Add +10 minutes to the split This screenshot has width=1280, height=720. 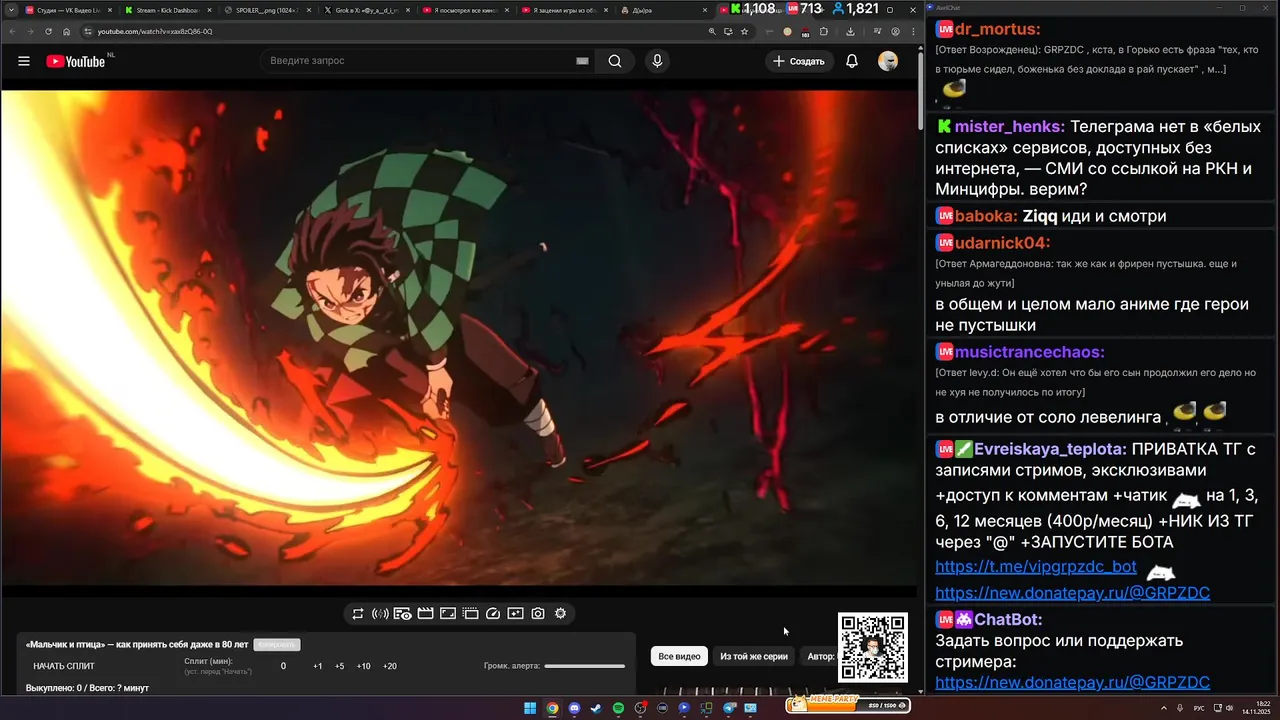click(x=364, y=666)
